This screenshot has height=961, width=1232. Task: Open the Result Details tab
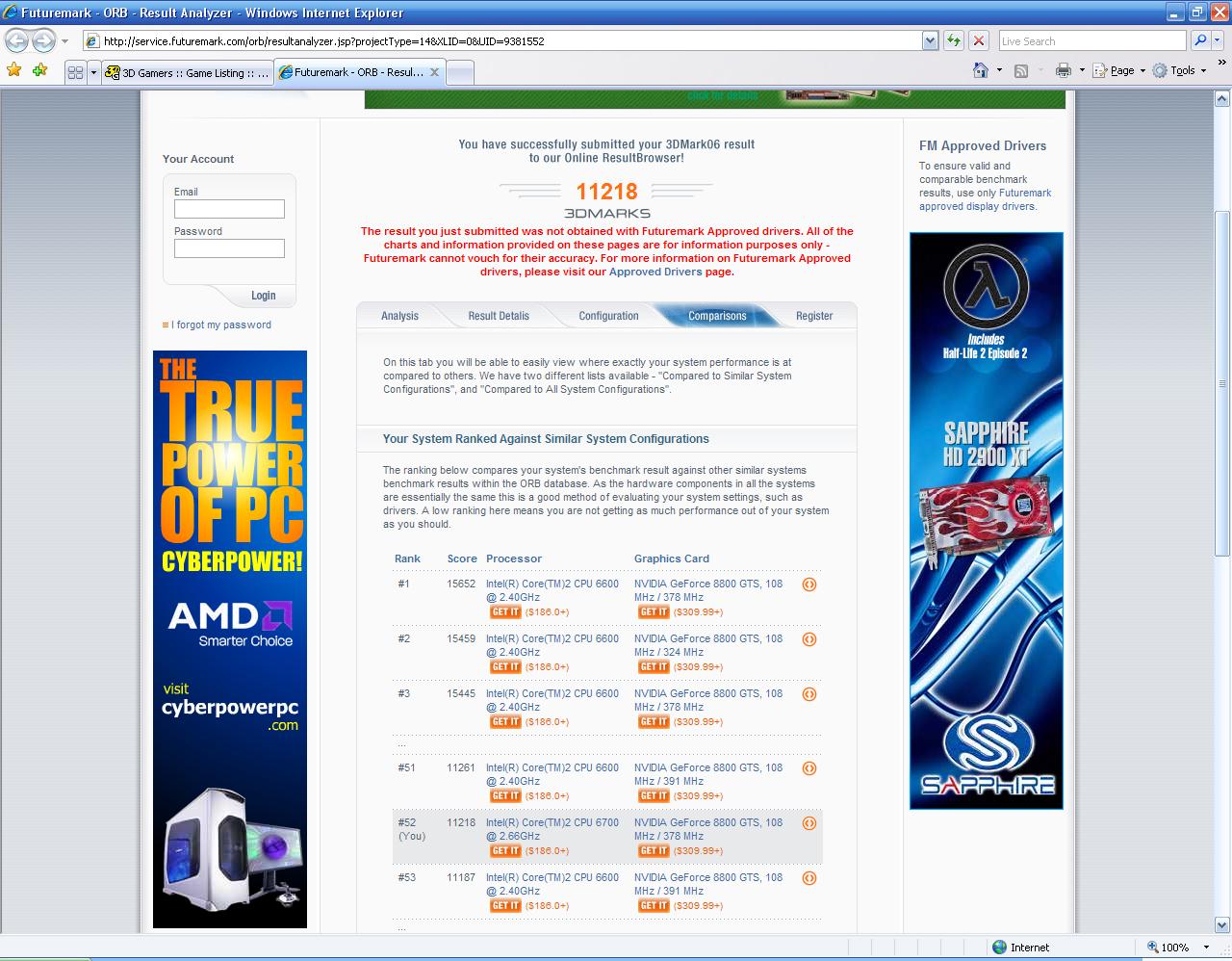click(499, 316)
